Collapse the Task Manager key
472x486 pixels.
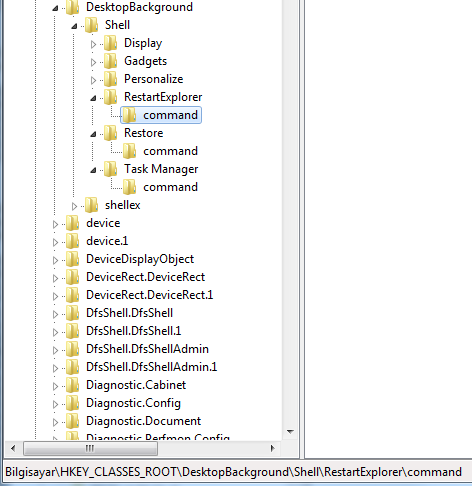[x=93, y=170]
